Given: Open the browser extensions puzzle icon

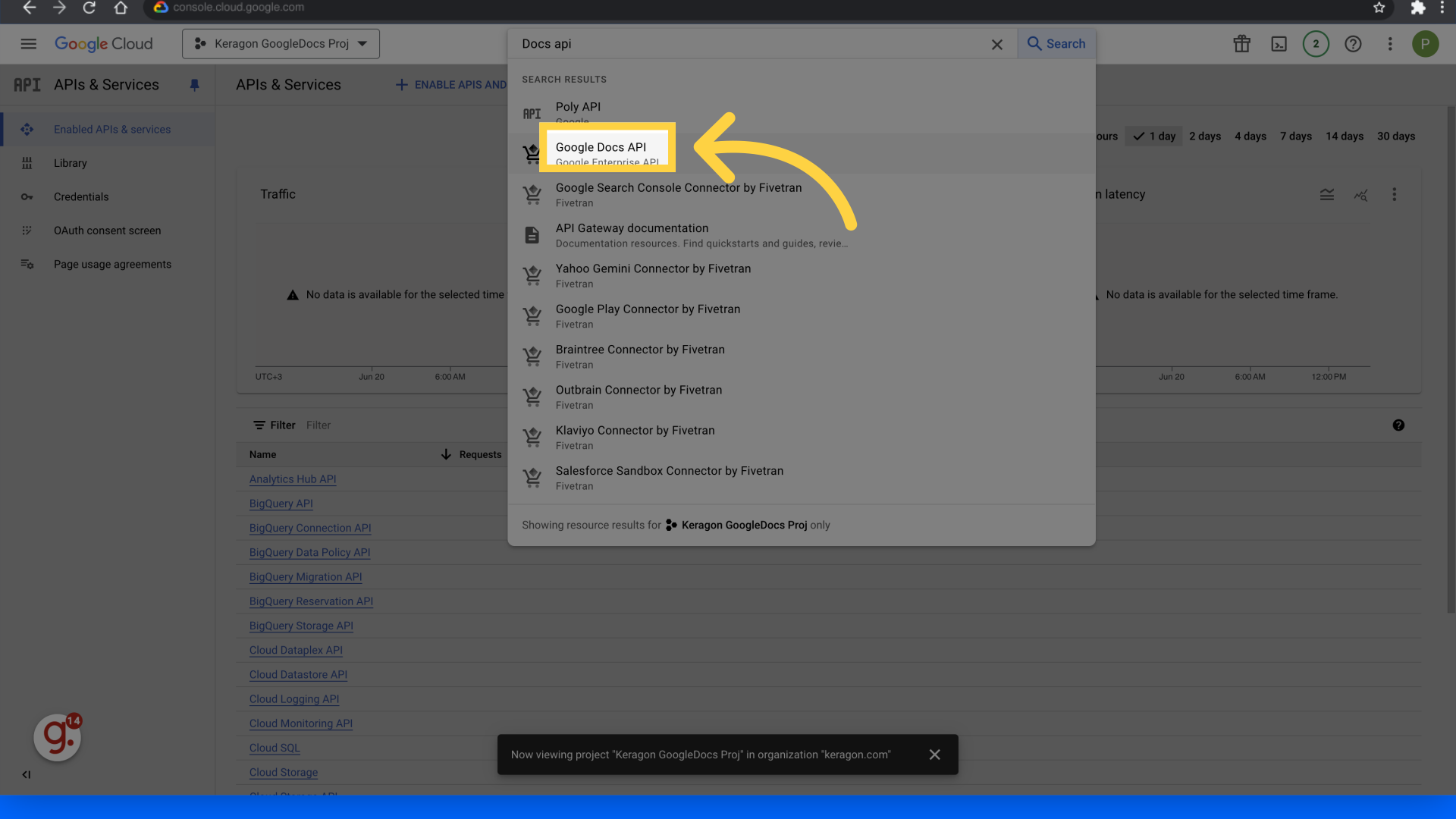Looking at the screenshot, I should tap(1417, 8).
